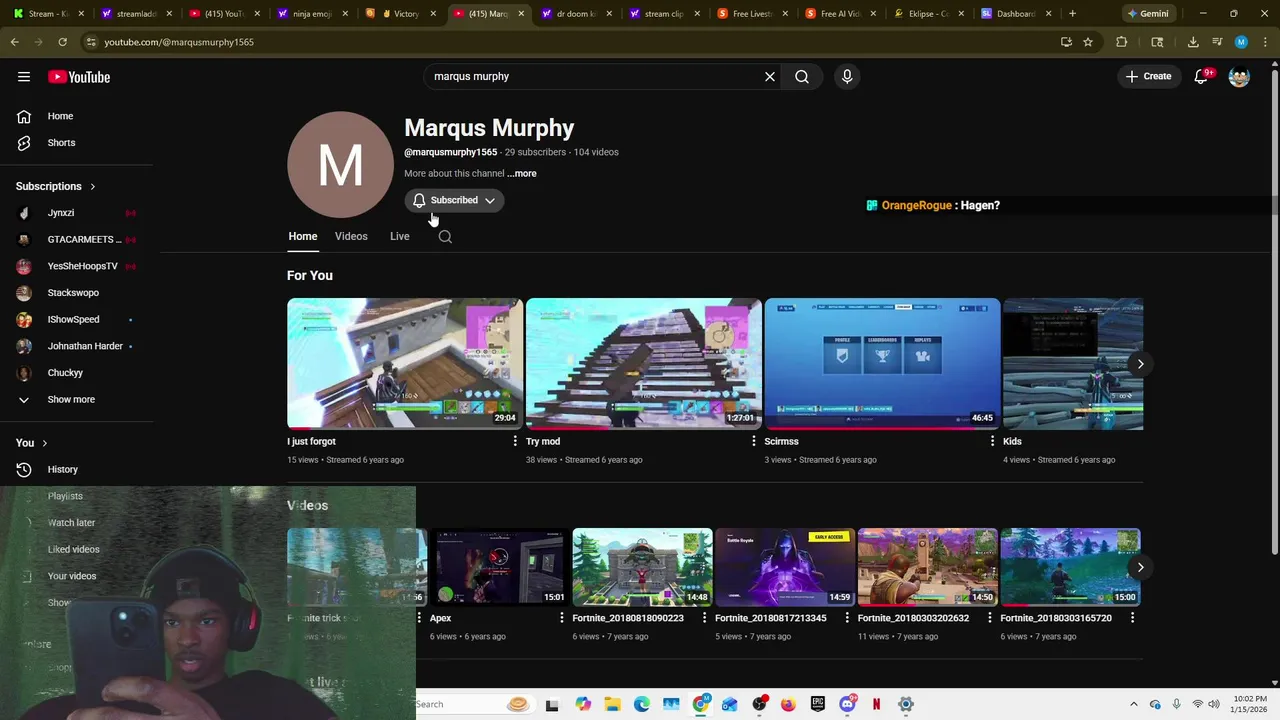Show next For You videos arrow
The image size is (1280, 720).
(x=1140, y=364)
